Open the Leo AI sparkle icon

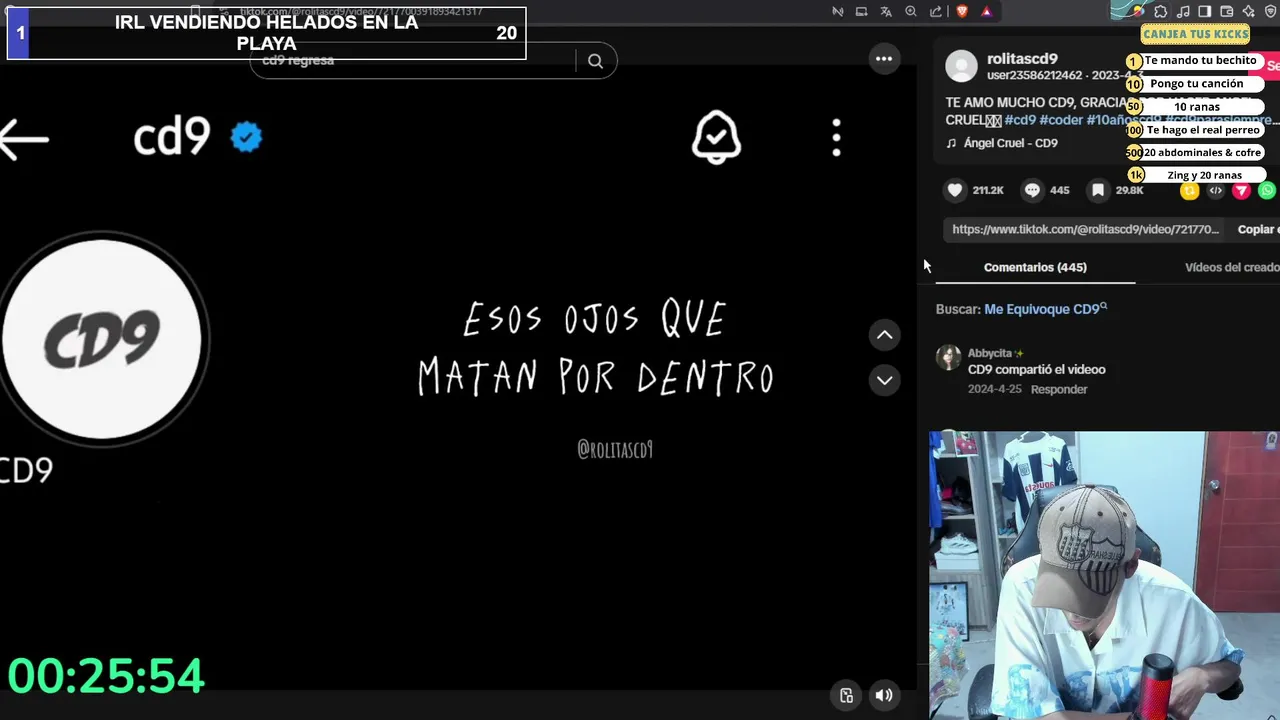[x=1249, y=11]
